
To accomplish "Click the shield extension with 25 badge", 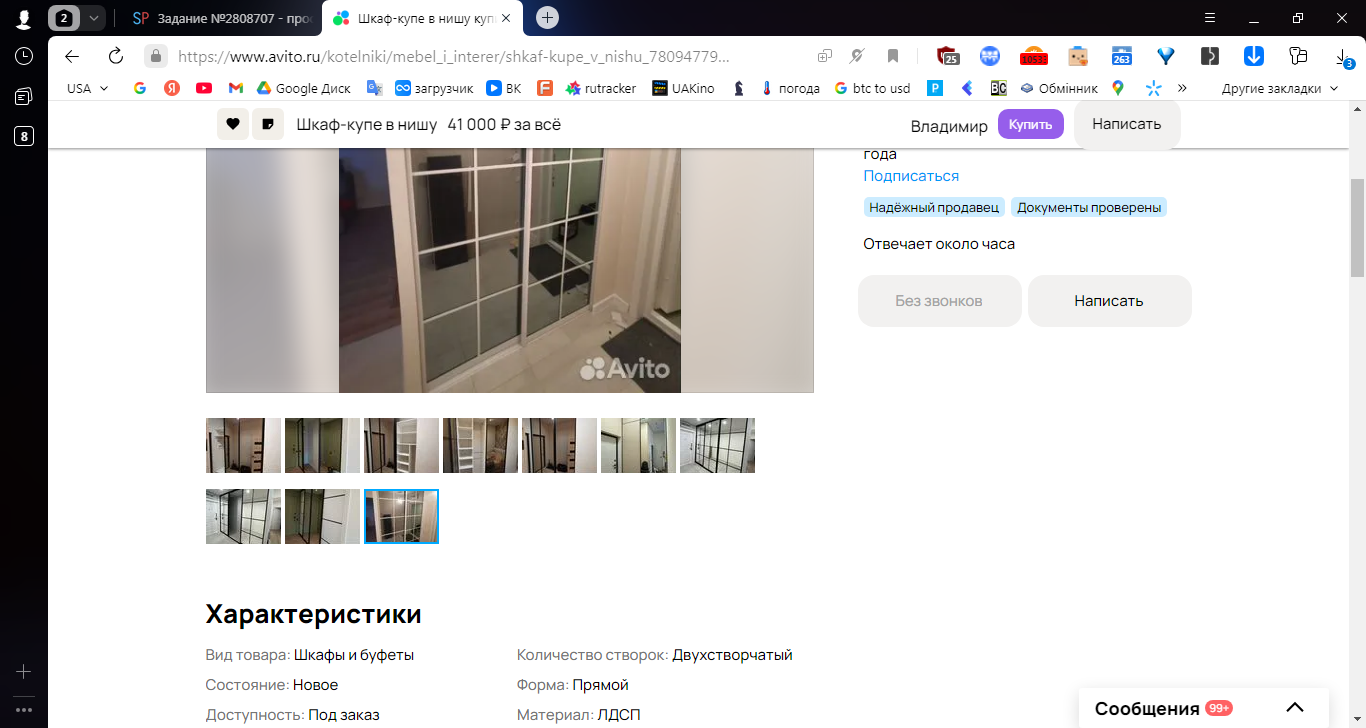I will coord(947,56).
